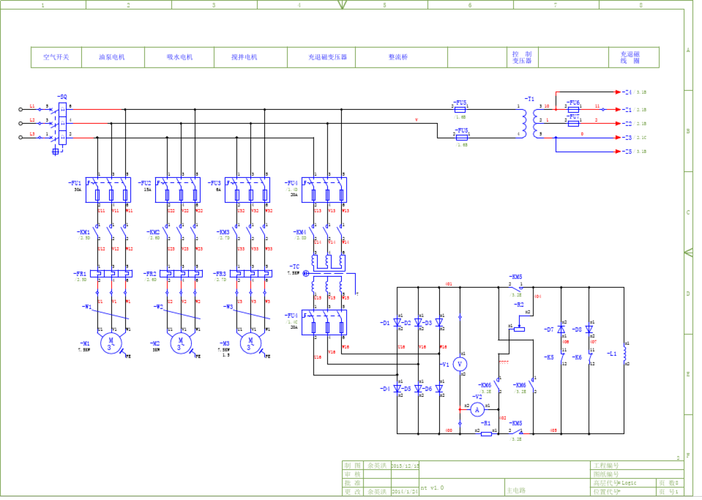Click the 图纸编号 title block field
702x500 pixels.
coord(607,474)
